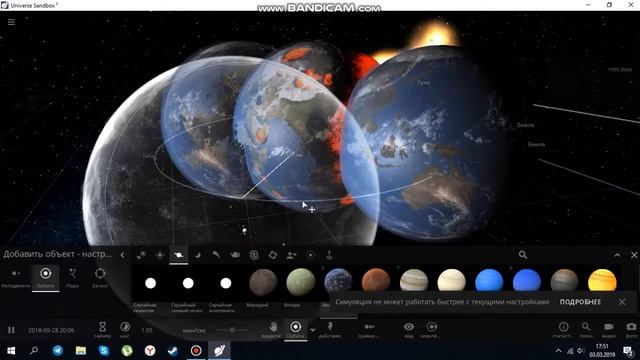Select the teapot objects category tab

pyautogui.click(x=235, y=255)
